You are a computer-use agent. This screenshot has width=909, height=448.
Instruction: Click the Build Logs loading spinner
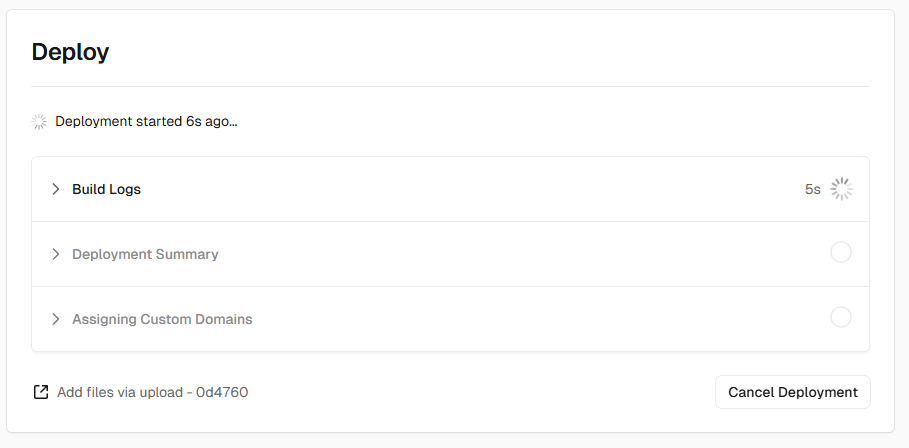(841, 189)
